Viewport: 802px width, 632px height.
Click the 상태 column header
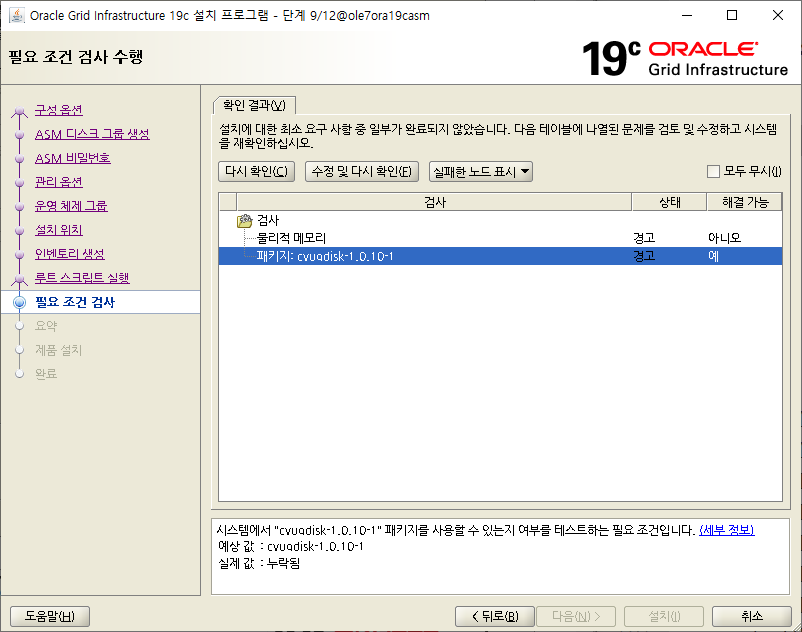coord(670,202)
